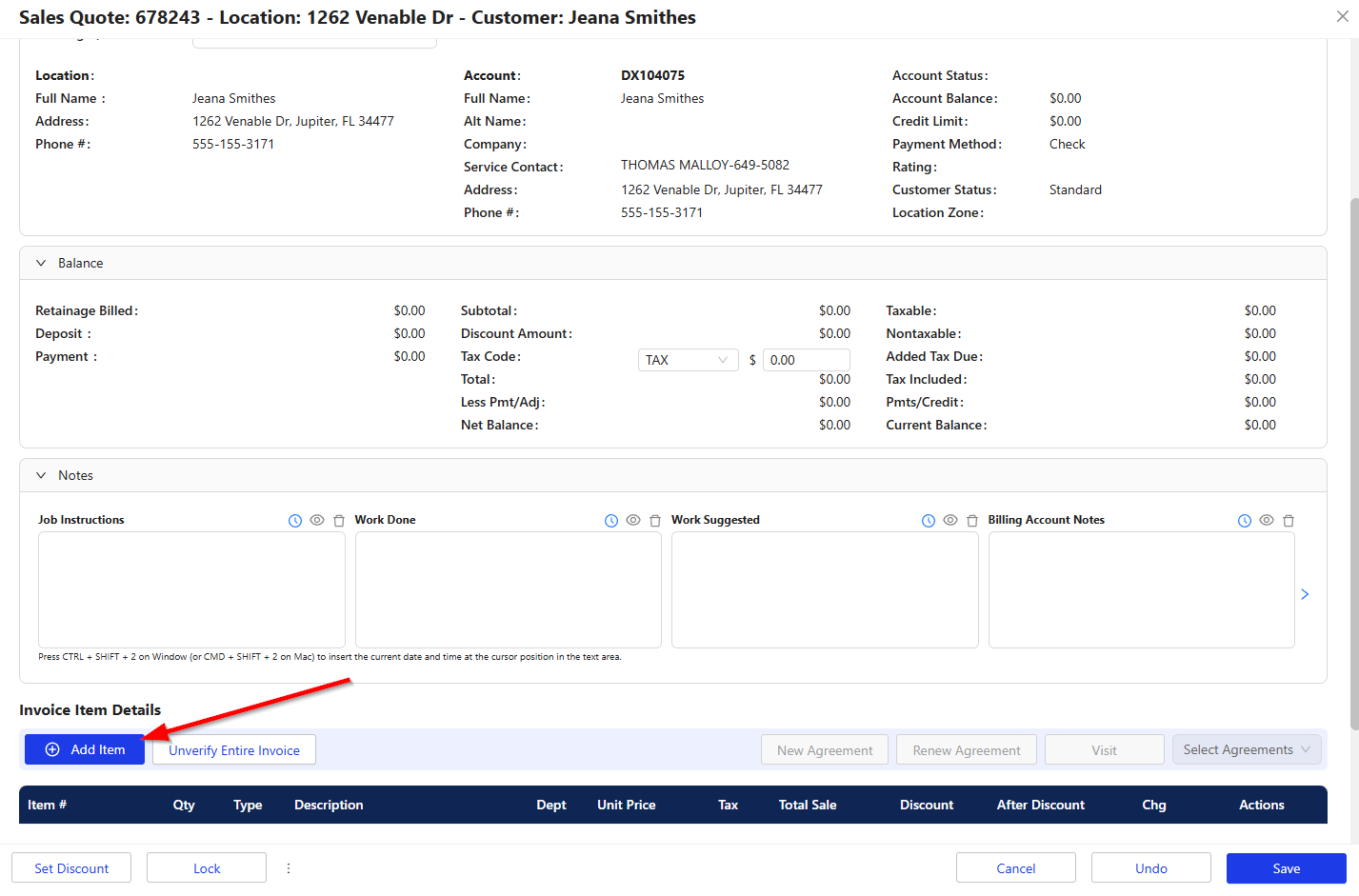Image resolution: width=1359 pixels, height=896 pixels.
Task: Click the Item # column header
Action: coord(47,805)
